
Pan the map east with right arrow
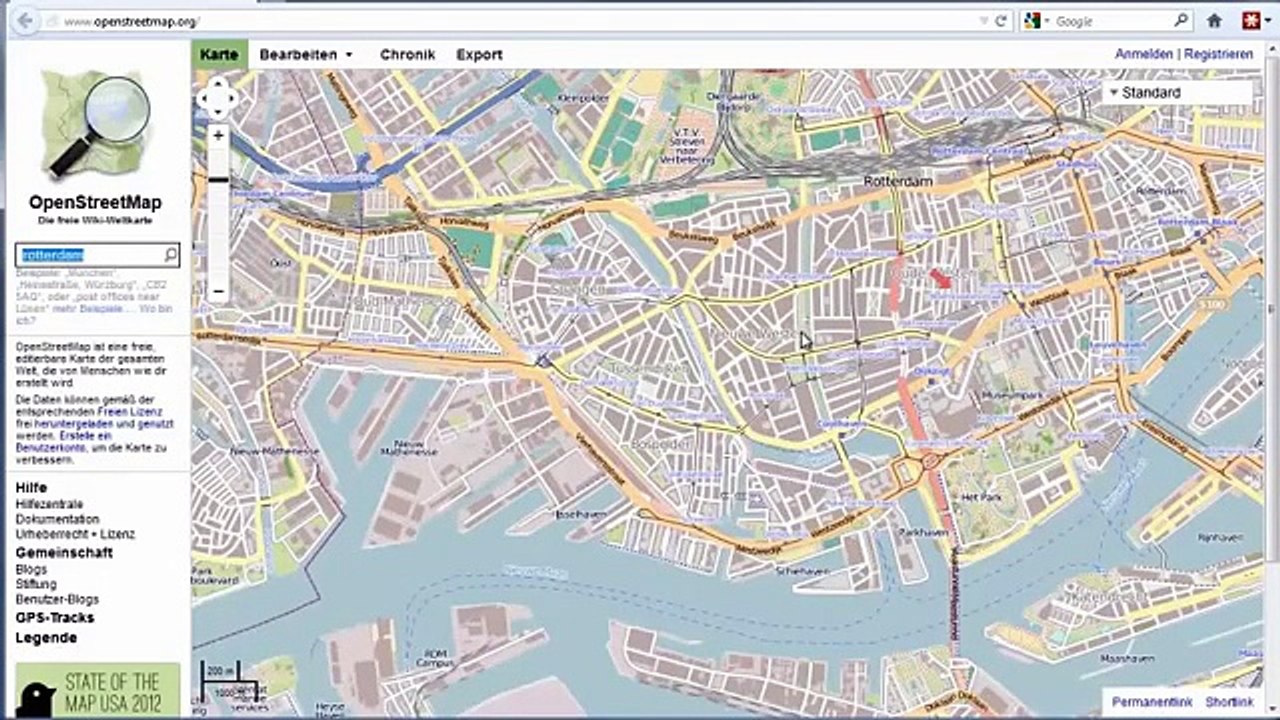(232, 98)
